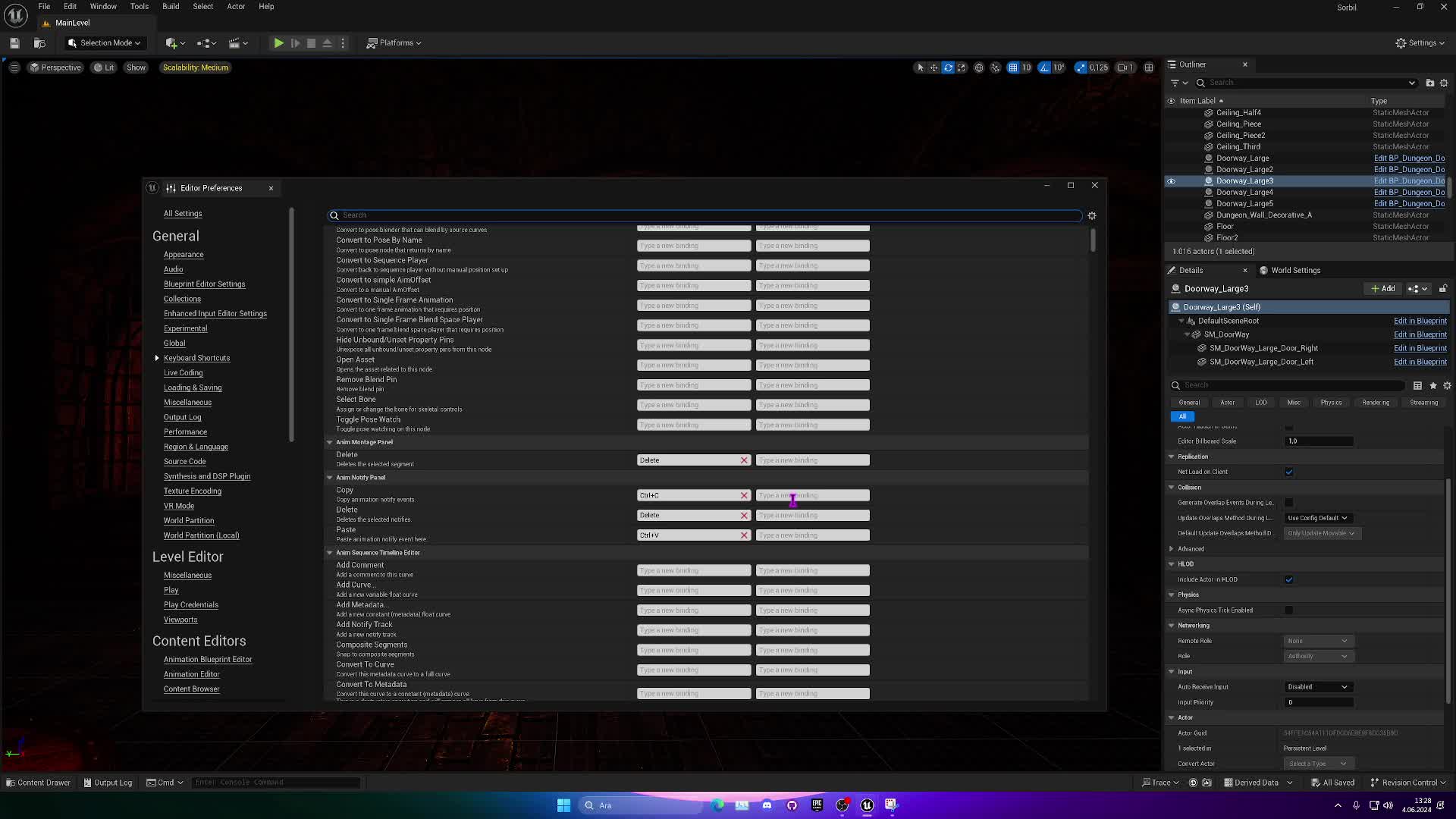Enable the Async Physics Tick checkbox
Screen dimensions: 1456x819
pyautogui.click(x=1289, y=610)
